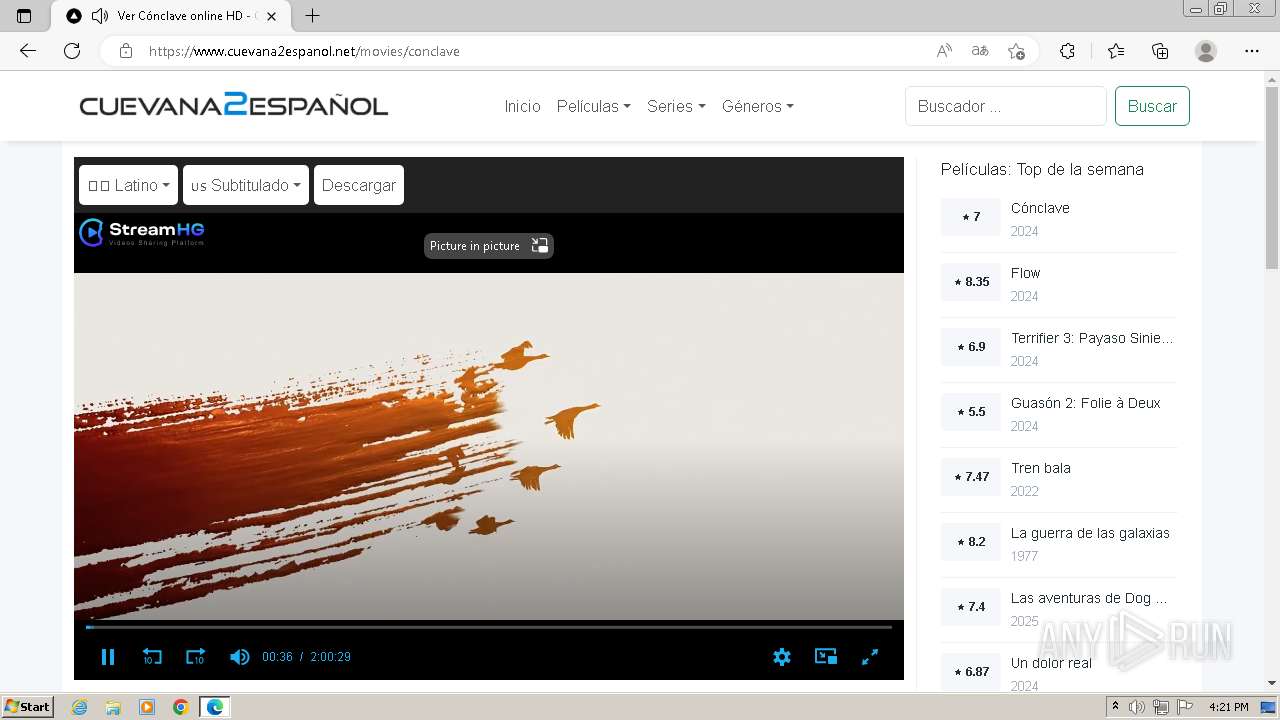Image resolution: width=1280 pixels, height=720 pixels.
Task: Expand the Géneros menu
Action: click(x=758, y=106)
